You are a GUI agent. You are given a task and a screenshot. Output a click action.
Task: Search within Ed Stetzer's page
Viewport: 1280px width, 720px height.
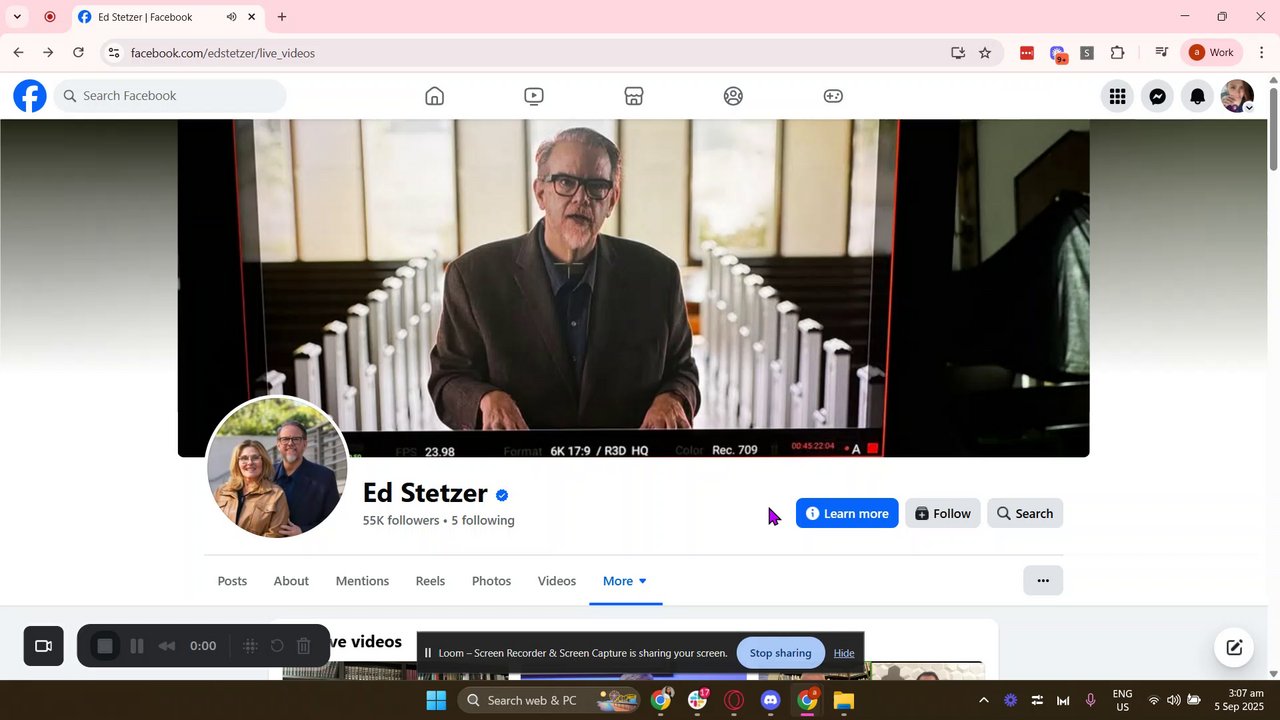1025,513
